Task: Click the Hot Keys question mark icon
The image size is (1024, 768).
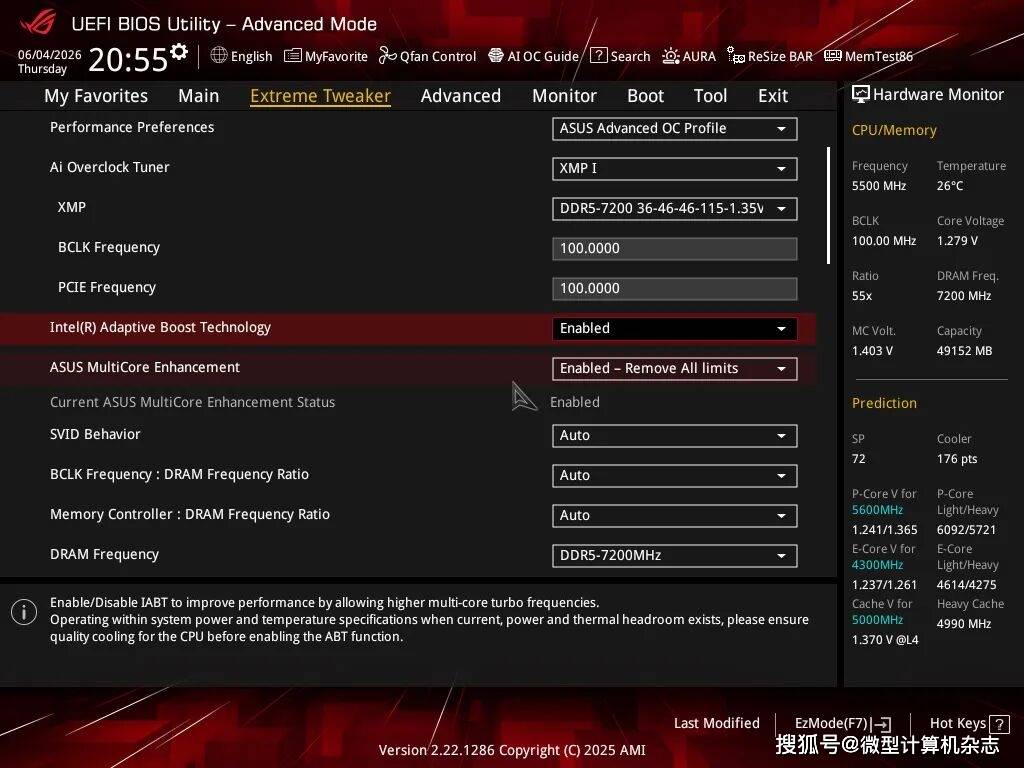Action: [999, 724]
